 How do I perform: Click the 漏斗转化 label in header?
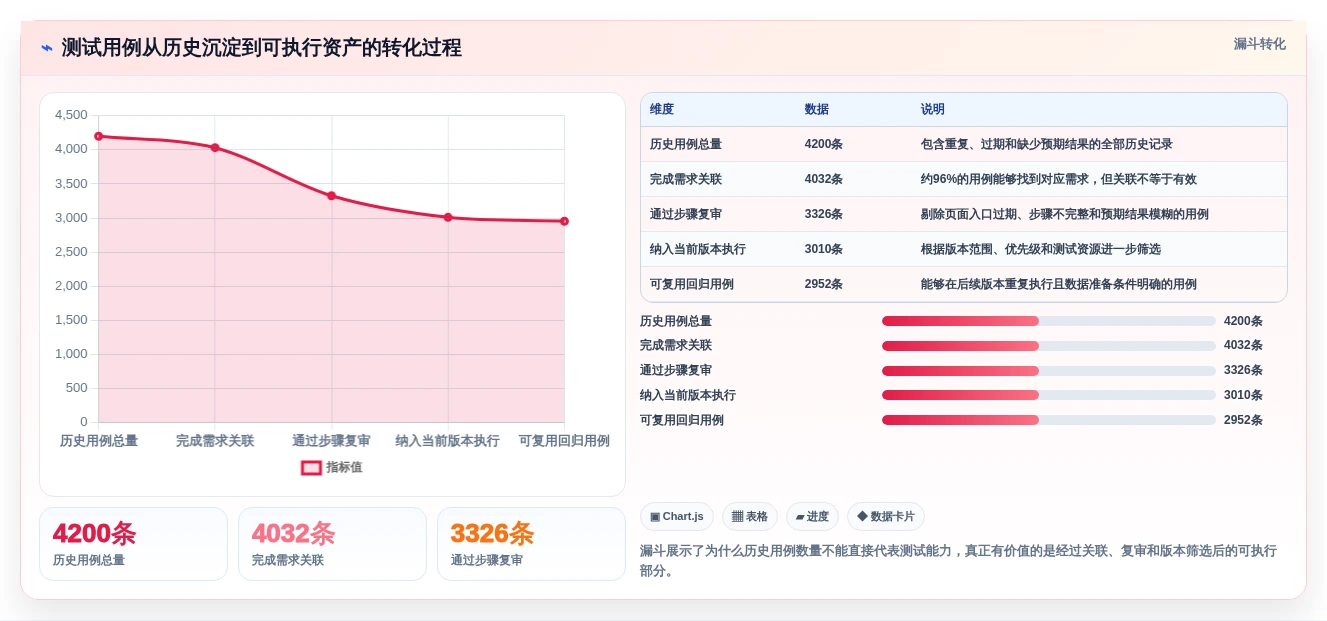click(1259, 44)
